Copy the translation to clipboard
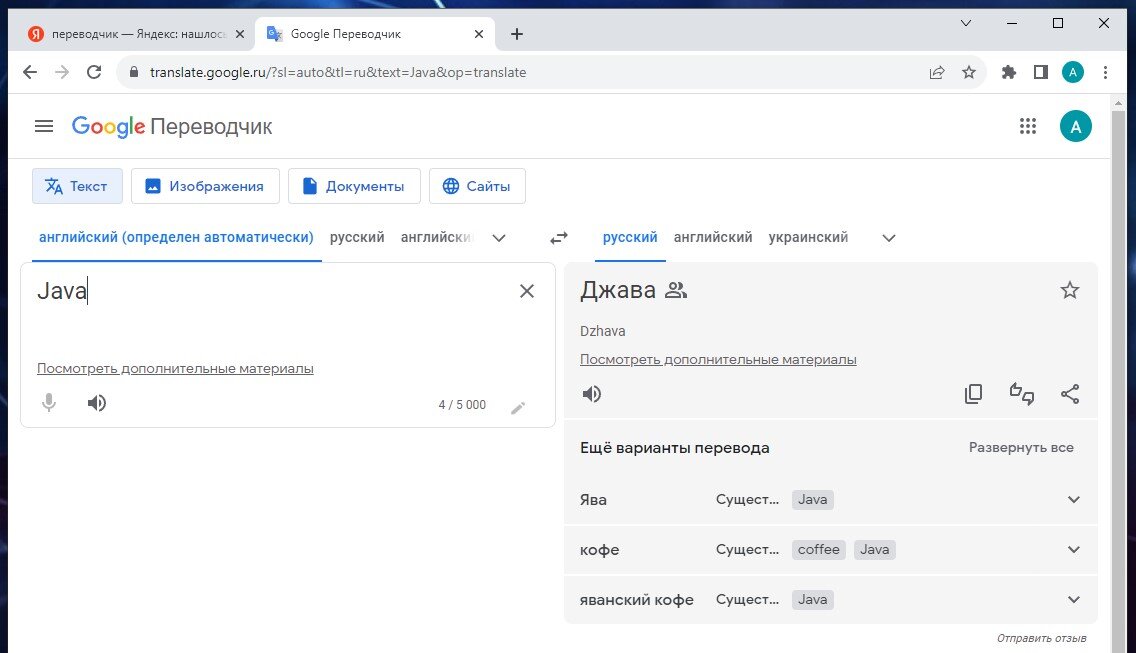 coord(973,394)
